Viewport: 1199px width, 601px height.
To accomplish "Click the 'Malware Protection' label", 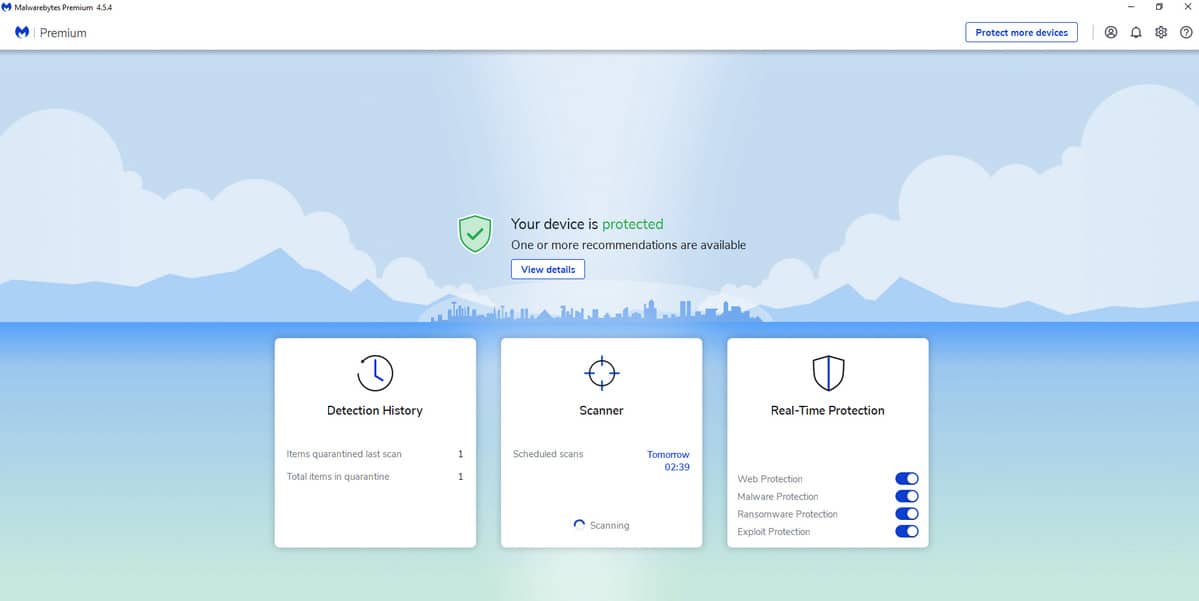I will click(778, 496).
